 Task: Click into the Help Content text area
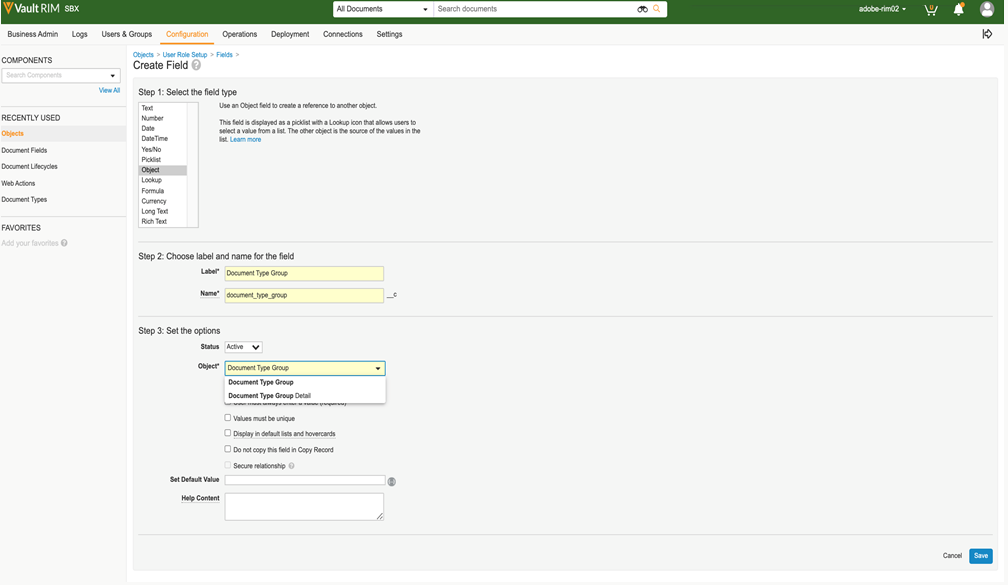[x=304, y=506]
